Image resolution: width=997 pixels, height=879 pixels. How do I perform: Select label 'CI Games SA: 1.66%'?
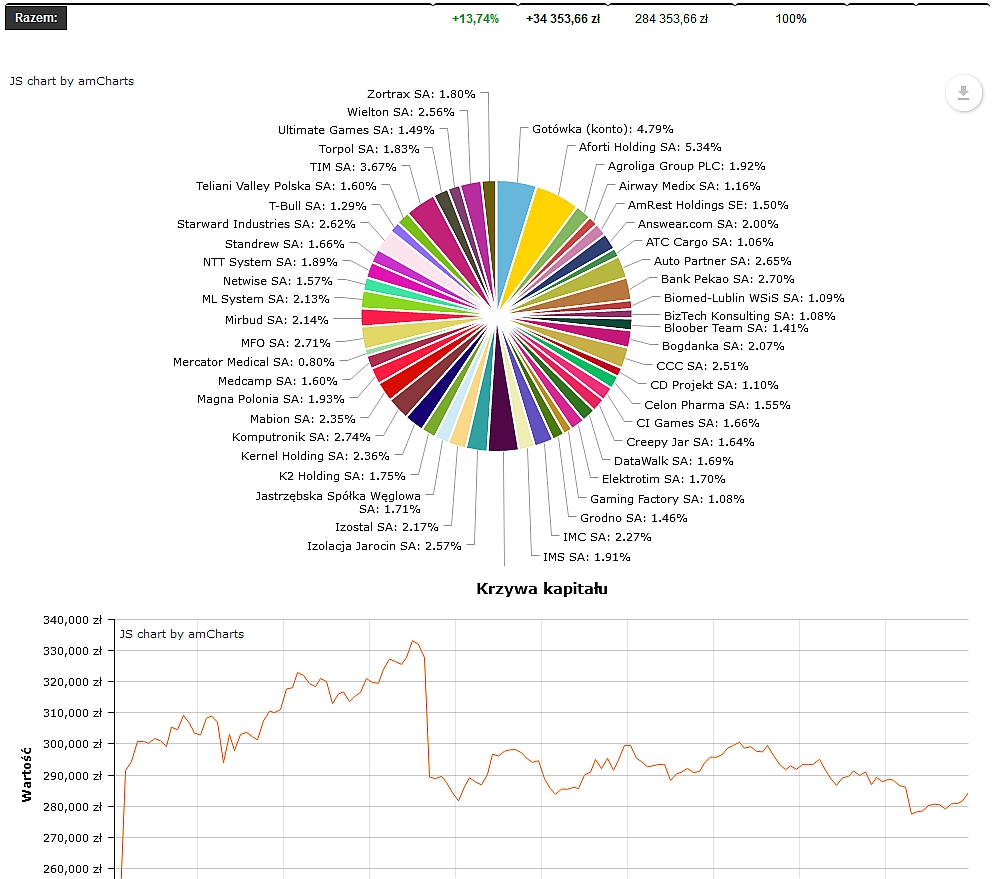(698, 423)
